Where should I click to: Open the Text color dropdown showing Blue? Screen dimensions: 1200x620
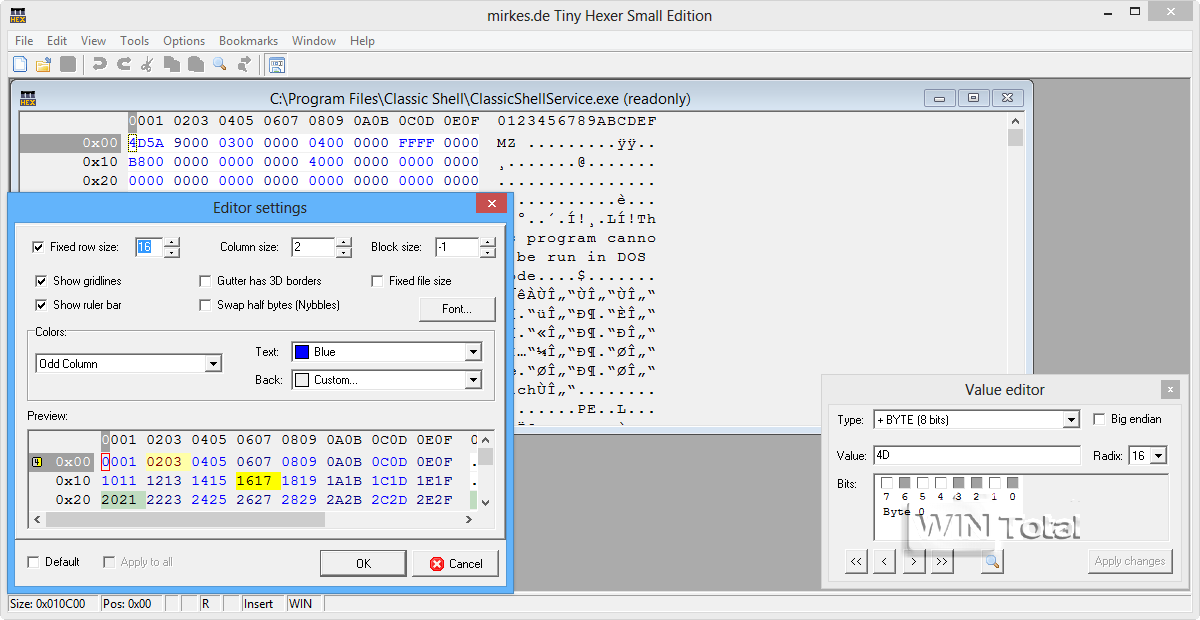(x=473, y=352)
